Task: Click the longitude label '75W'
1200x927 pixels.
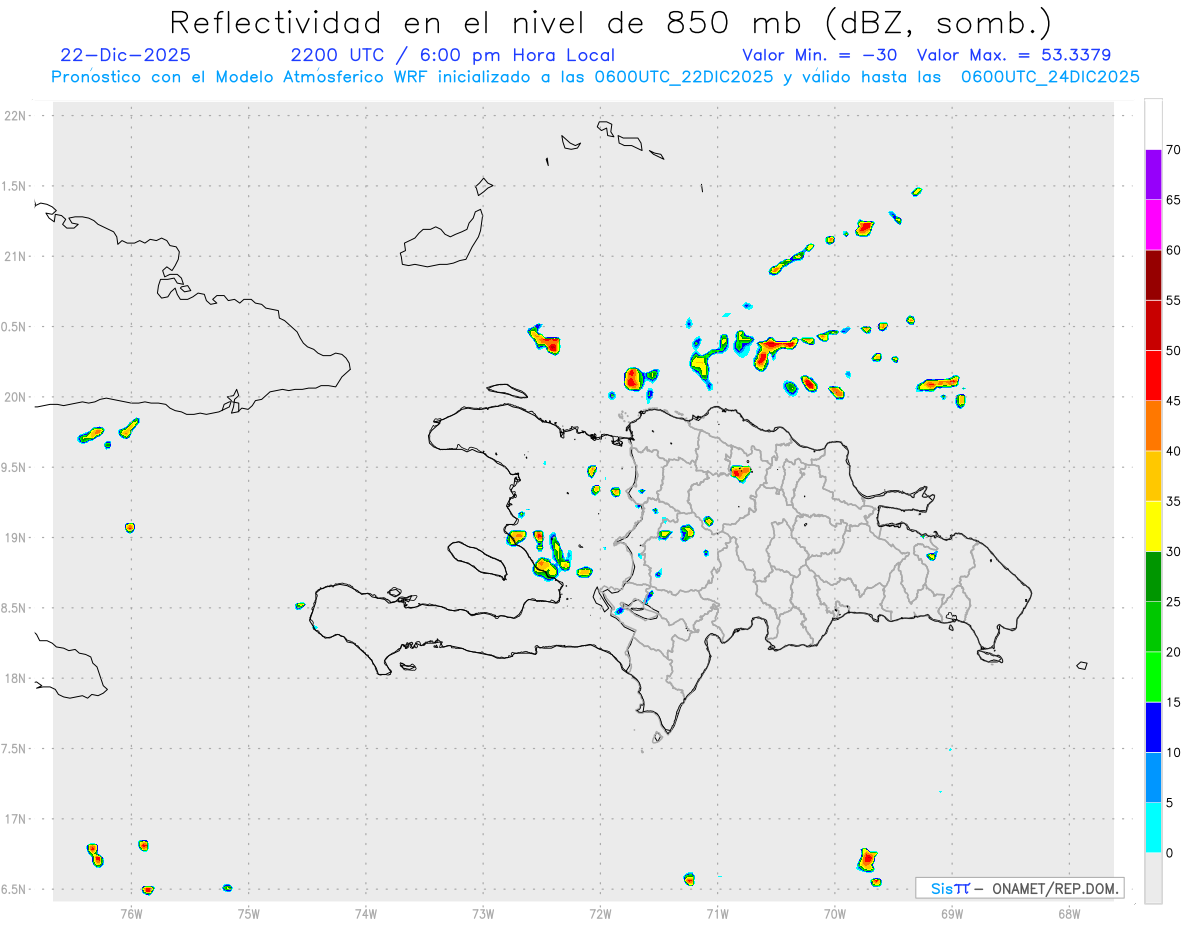Action: tap(248, 913)
